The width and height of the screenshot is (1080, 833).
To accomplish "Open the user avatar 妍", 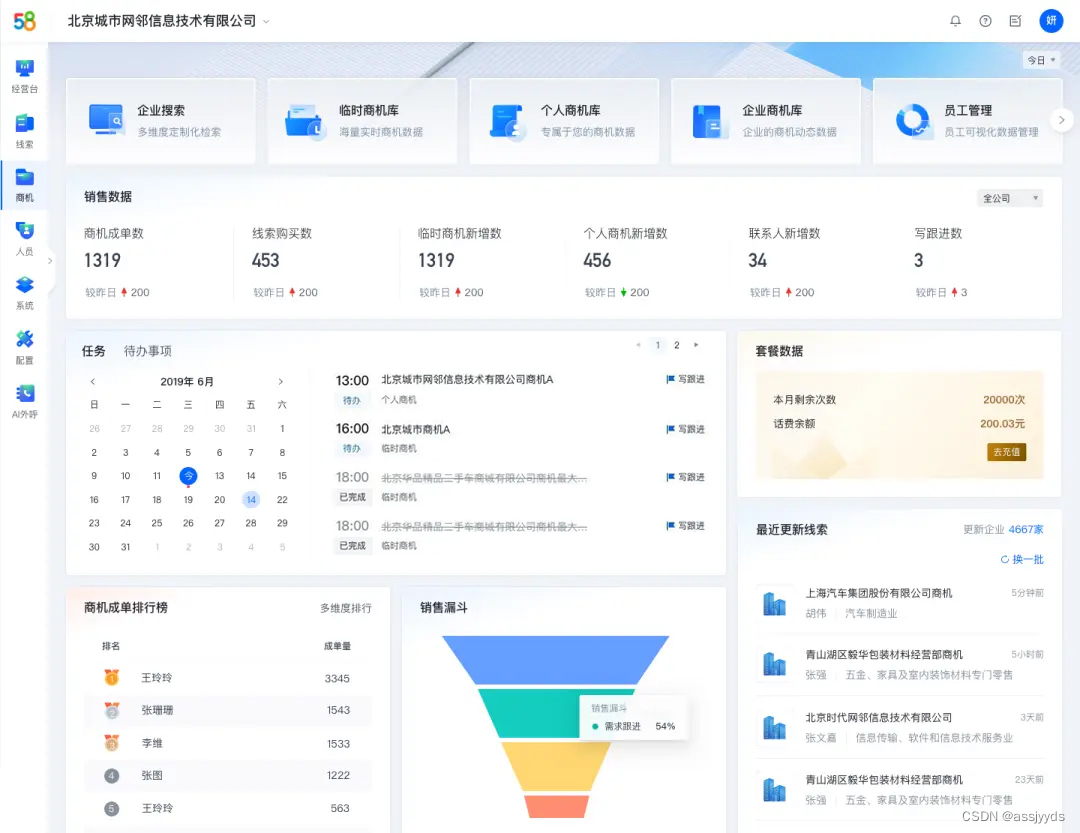I will [1051, 21].
